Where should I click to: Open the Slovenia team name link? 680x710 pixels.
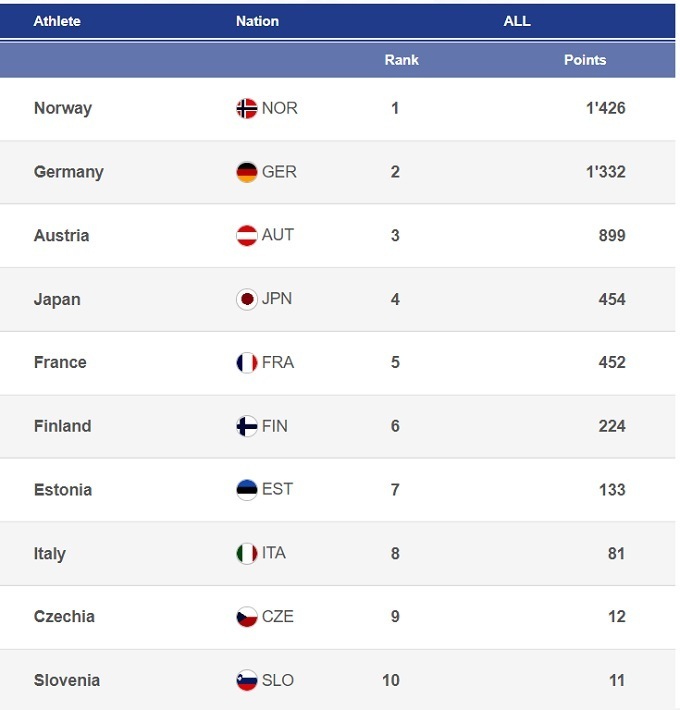pyautogui.click(x=67, y=680)
